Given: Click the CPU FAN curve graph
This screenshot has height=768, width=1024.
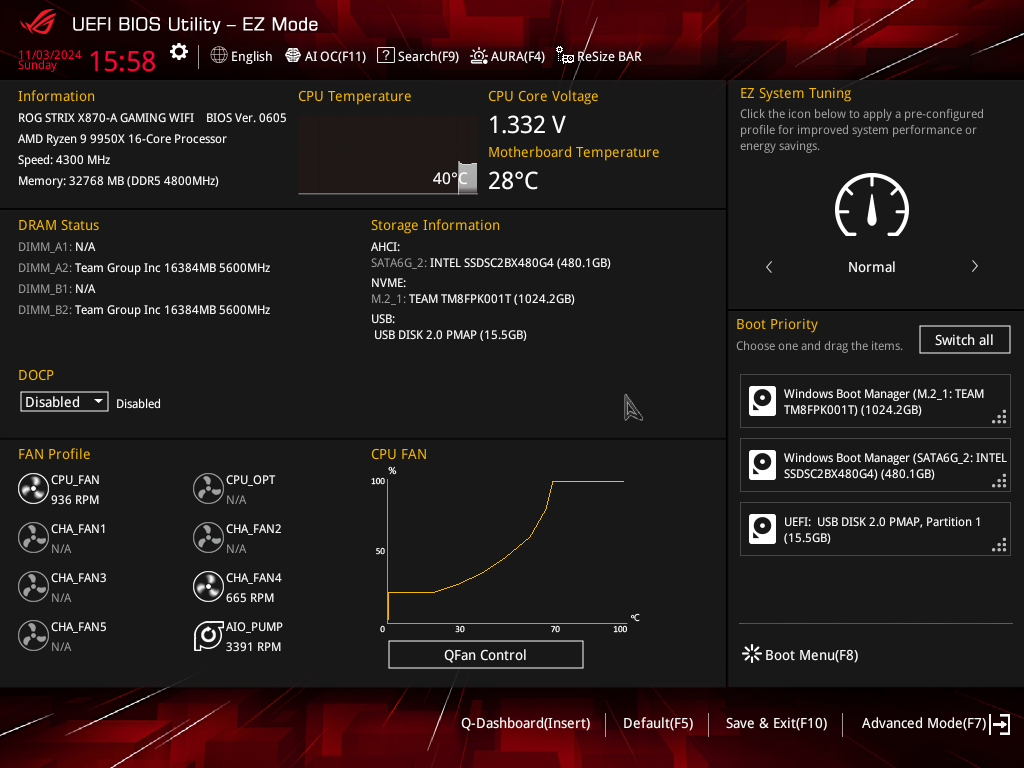Looking at the screenshot, I should click(506, 551).
